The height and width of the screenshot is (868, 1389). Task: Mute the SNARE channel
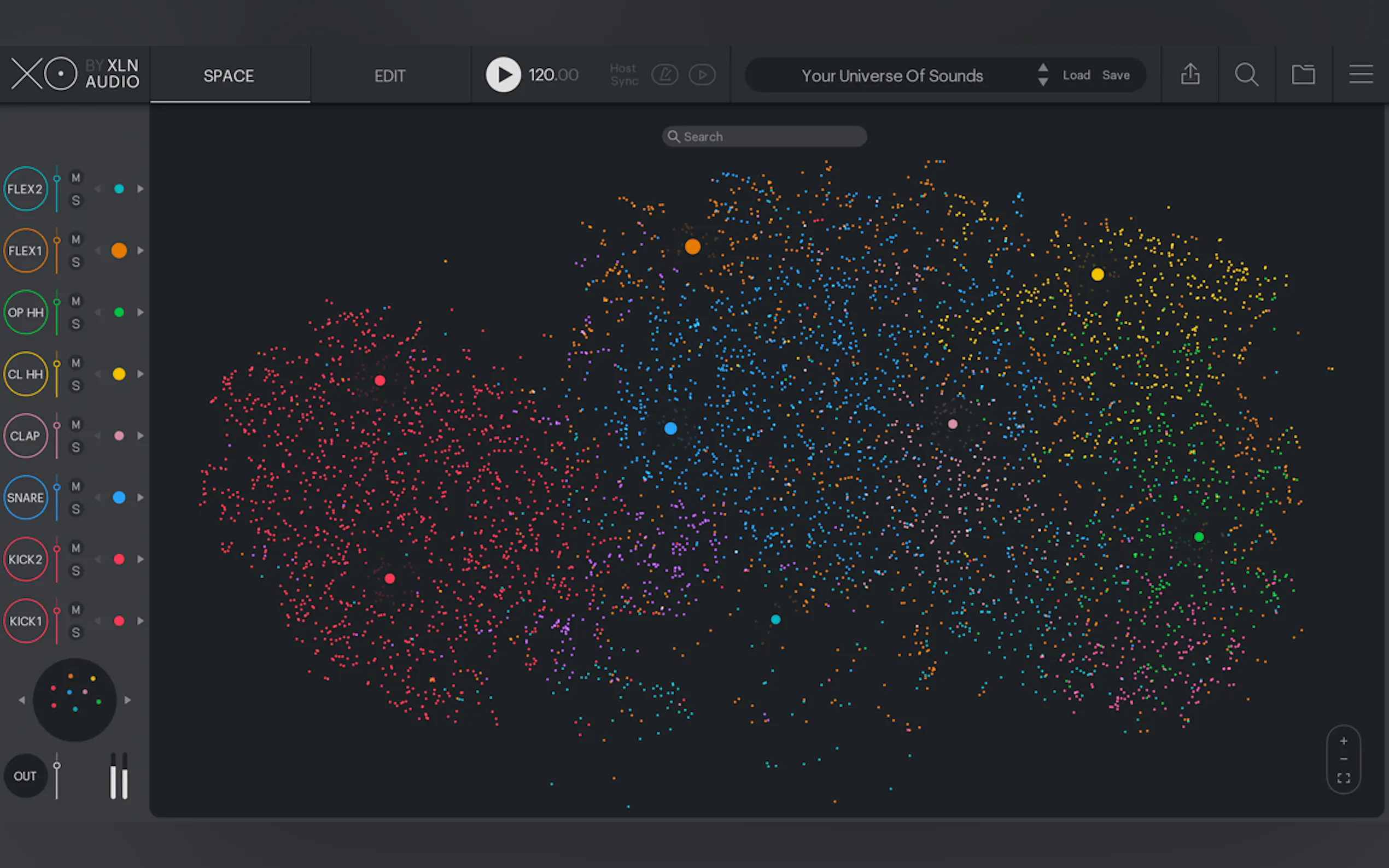76,486
